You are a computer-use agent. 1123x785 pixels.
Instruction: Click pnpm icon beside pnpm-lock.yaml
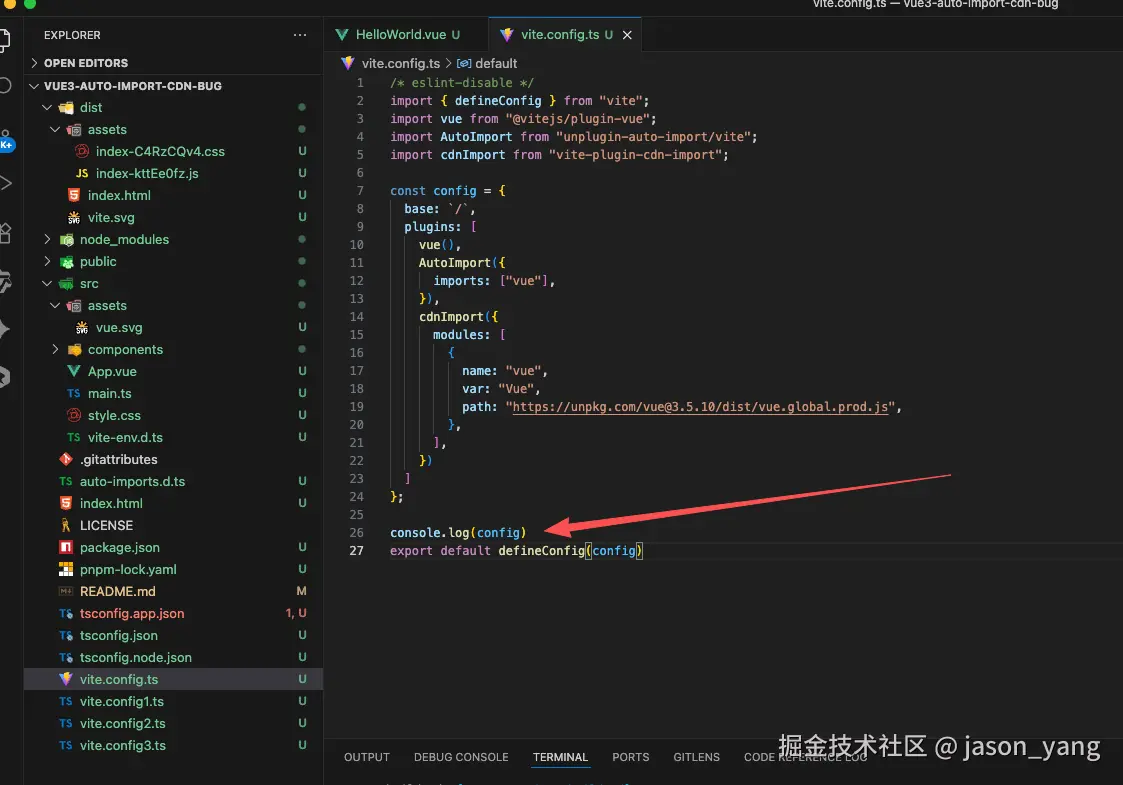(x=66, y=569)
